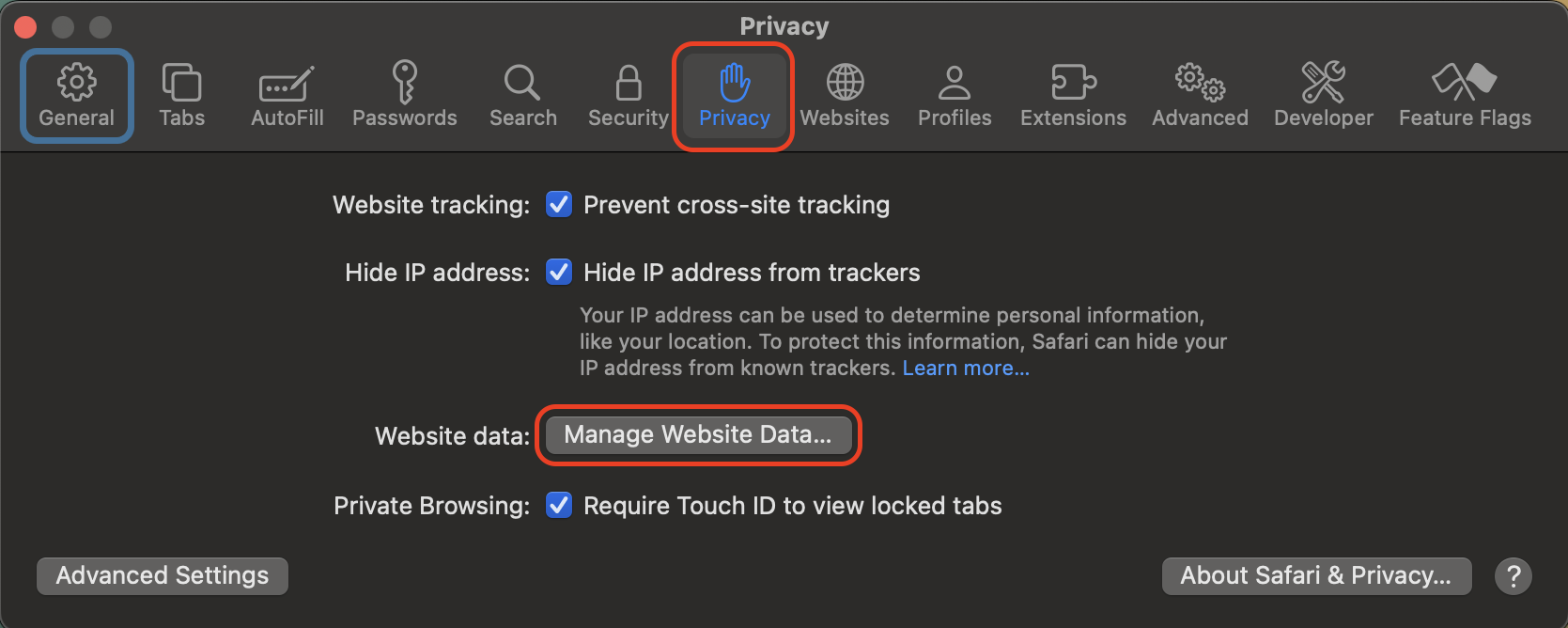Open the Advanced settings pane
1568x628 pixels.
[1199, 94]
